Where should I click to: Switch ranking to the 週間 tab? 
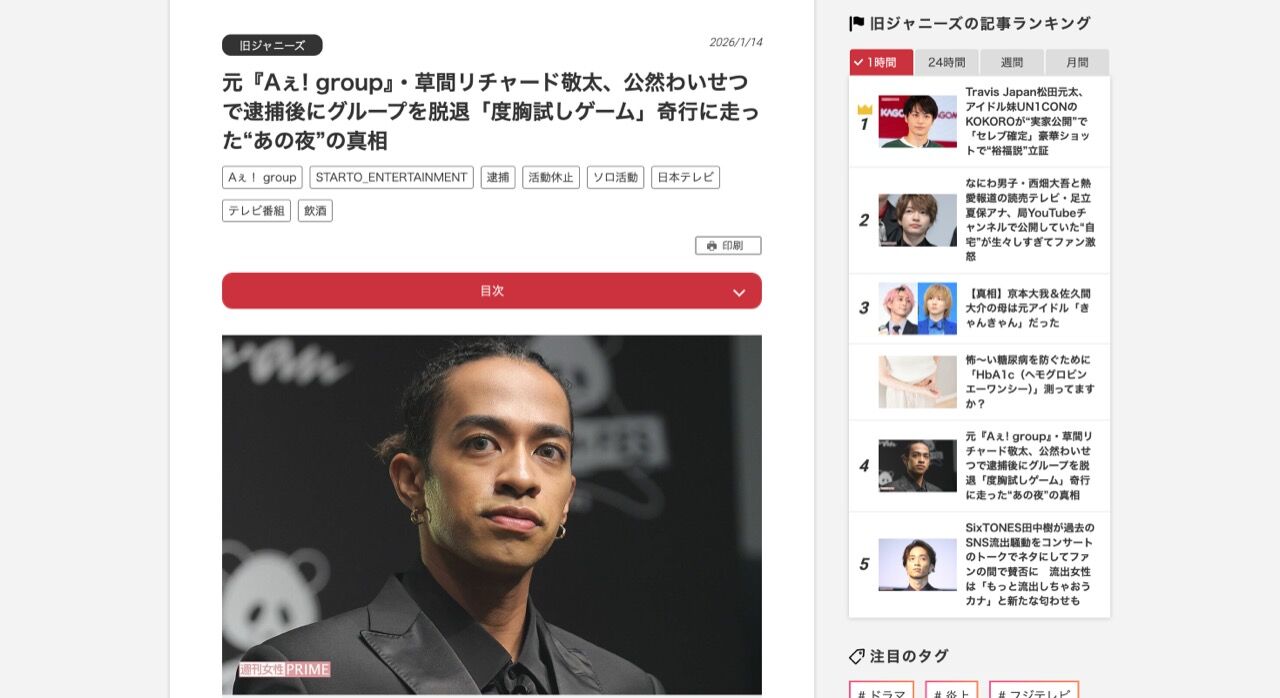(x=1012, y=62)
